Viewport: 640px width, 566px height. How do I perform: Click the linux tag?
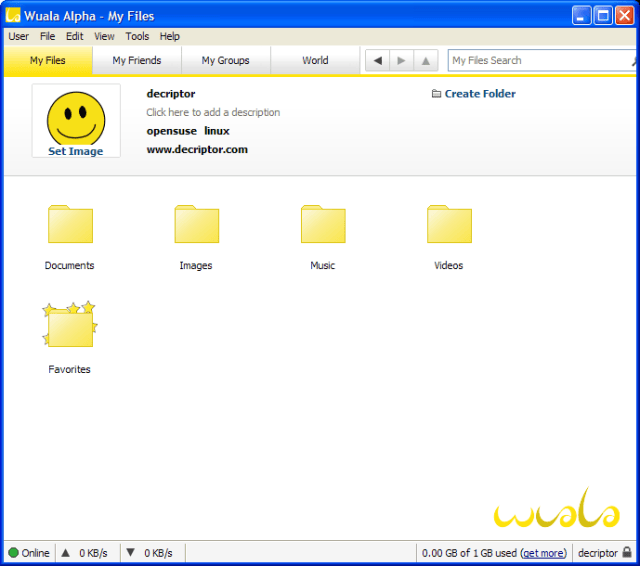pos(217,131)
